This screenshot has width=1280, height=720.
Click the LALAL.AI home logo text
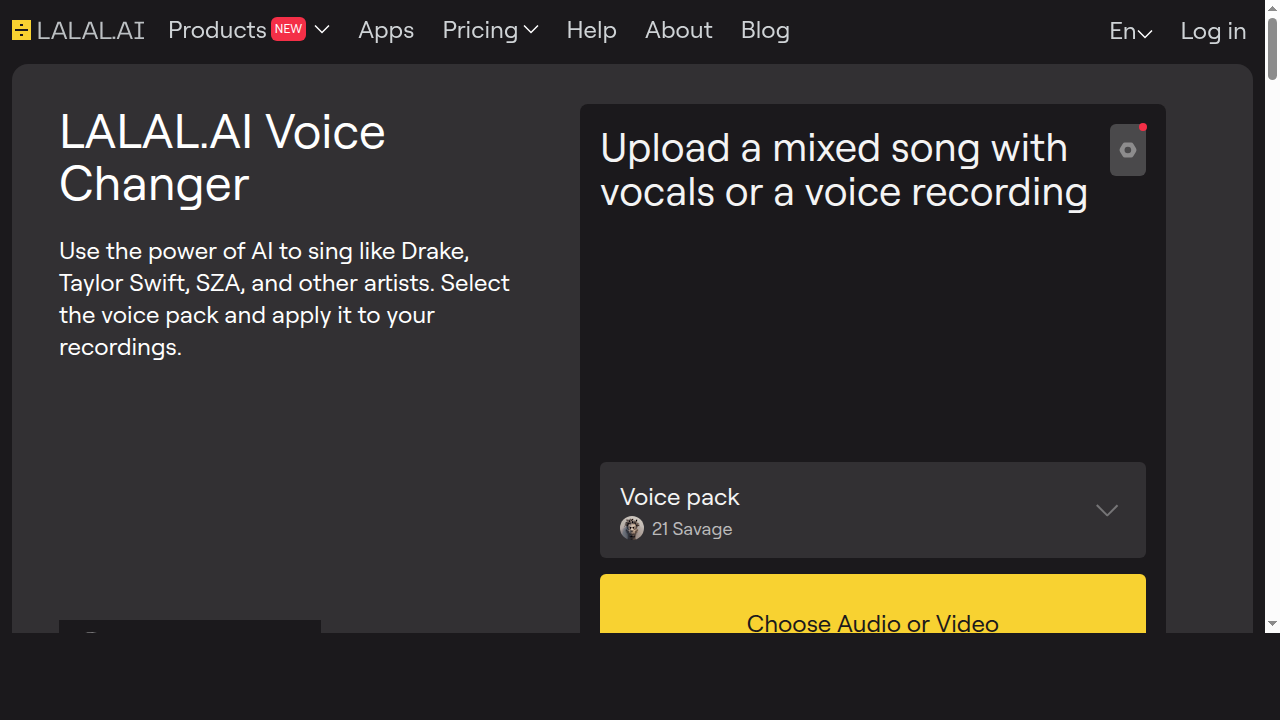pos(90,31)
